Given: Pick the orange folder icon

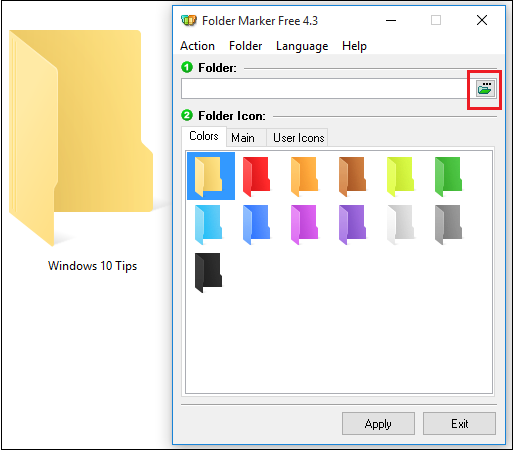Looking at the screenshot, I should pyautogui.click(x=304, y=176).
